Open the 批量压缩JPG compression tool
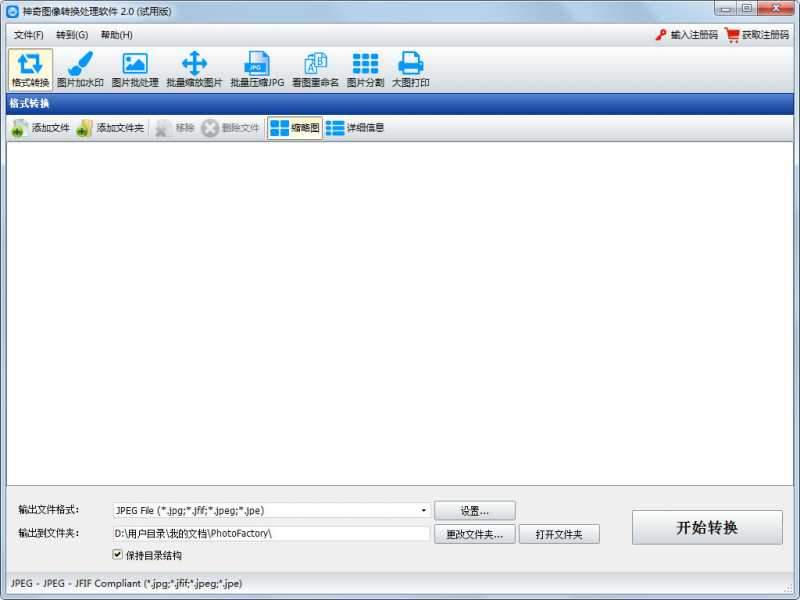Viewport: 800px width, 600px height. pyautogui.click(x=257, y=69)
